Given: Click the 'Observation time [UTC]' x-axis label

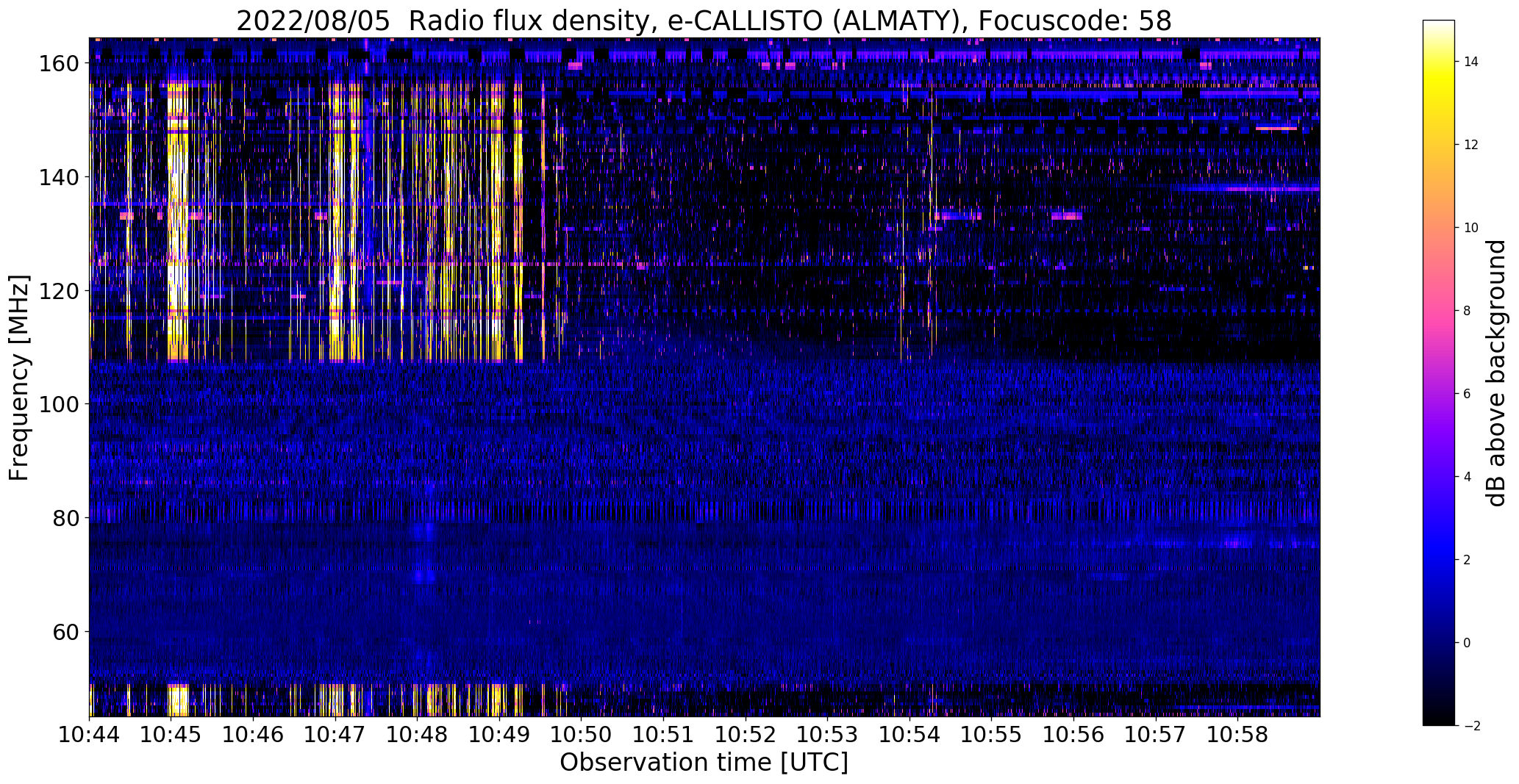Looking at the screenshot, I should tap(704, 763).
